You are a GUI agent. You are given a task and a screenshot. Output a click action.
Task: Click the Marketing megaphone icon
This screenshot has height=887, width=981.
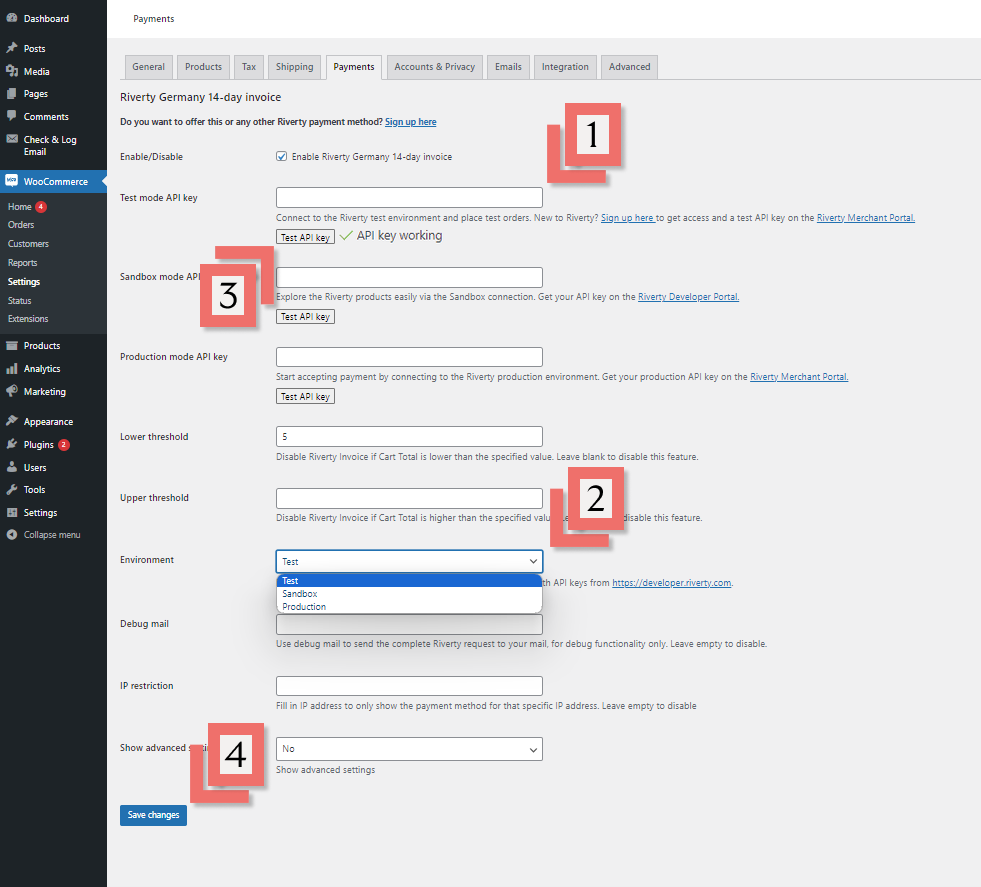pyautogui.click(x=11, y=391)
